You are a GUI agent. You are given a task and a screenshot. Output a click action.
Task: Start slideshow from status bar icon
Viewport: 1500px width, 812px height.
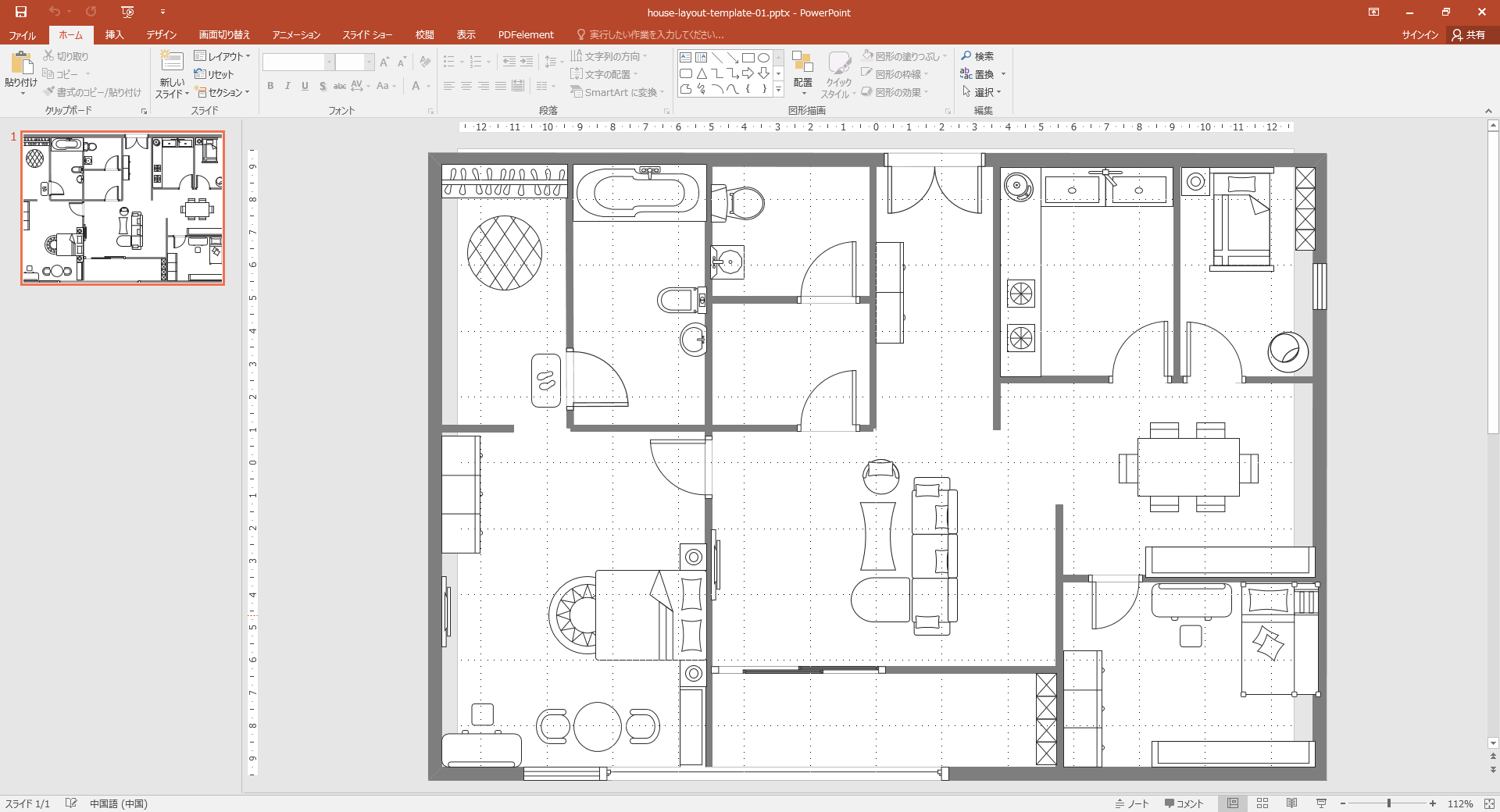(1321, 803)
